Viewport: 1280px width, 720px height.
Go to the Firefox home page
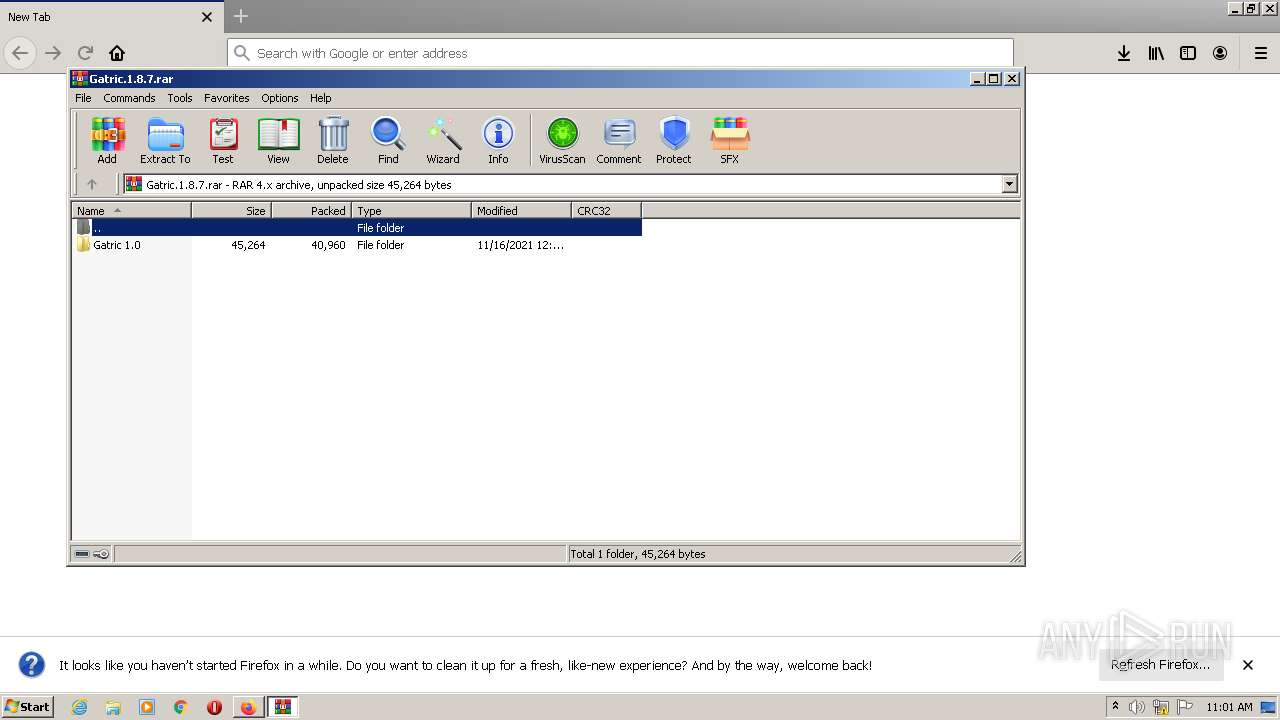(117, 53)
